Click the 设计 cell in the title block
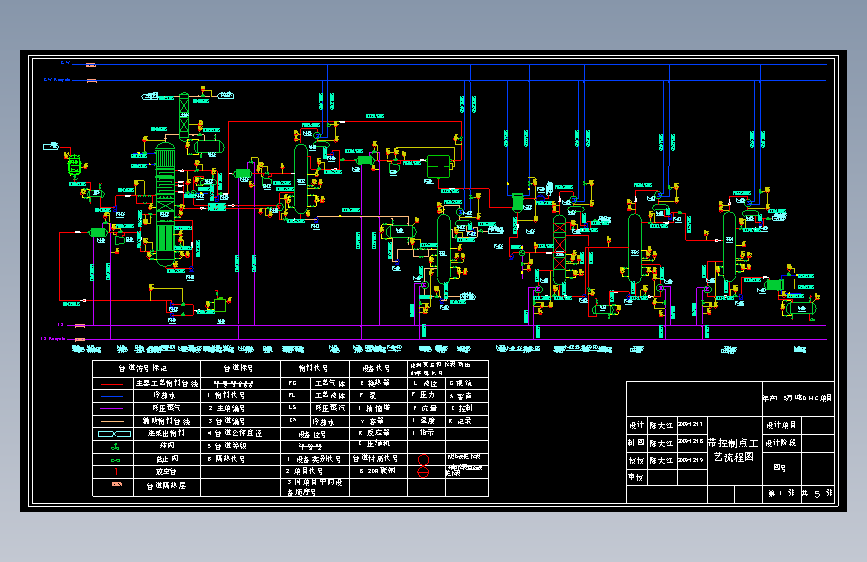 (636, 425)
